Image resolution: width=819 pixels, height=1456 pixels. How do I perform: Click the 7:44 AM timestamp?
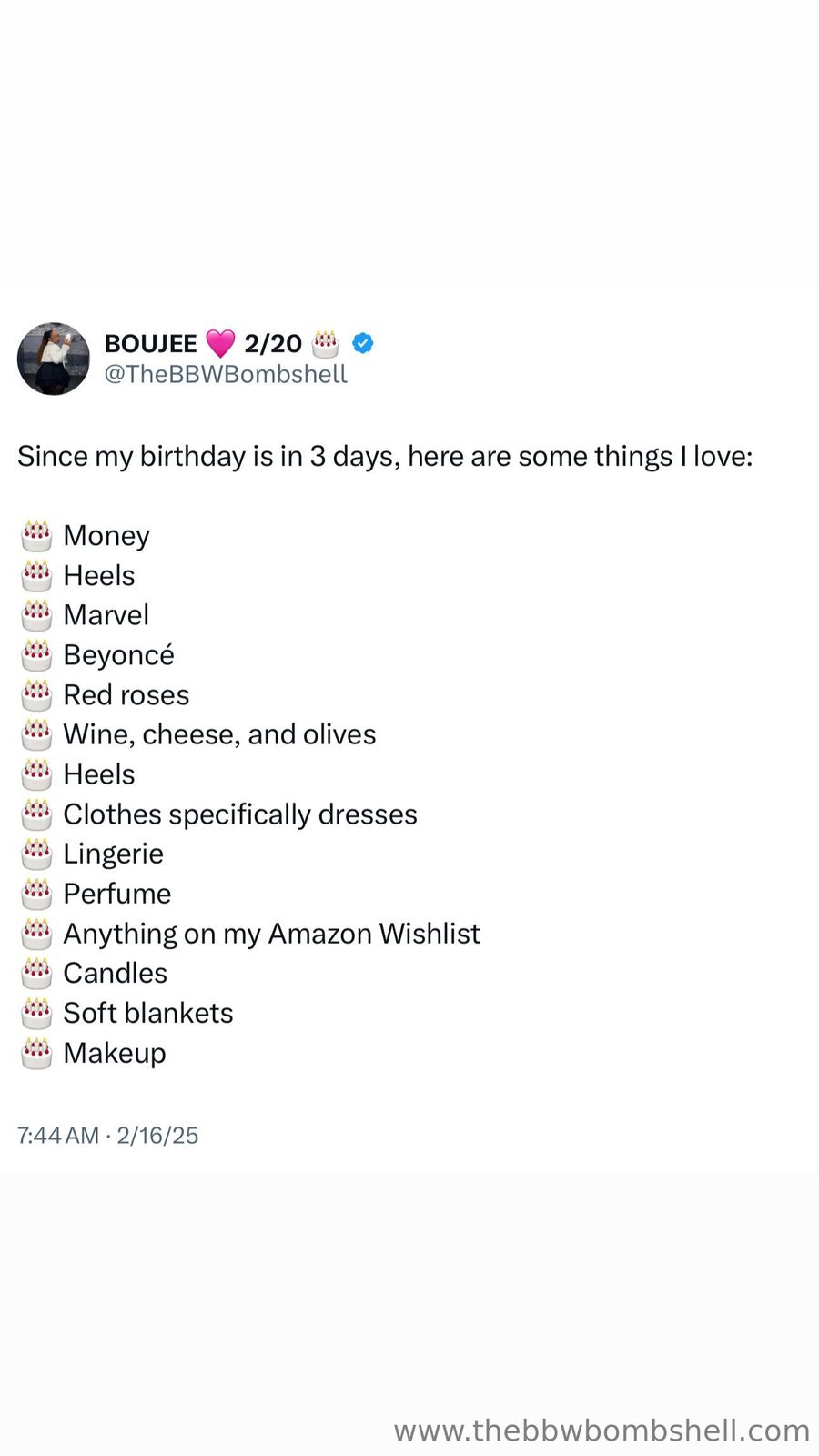point(58,1136)
